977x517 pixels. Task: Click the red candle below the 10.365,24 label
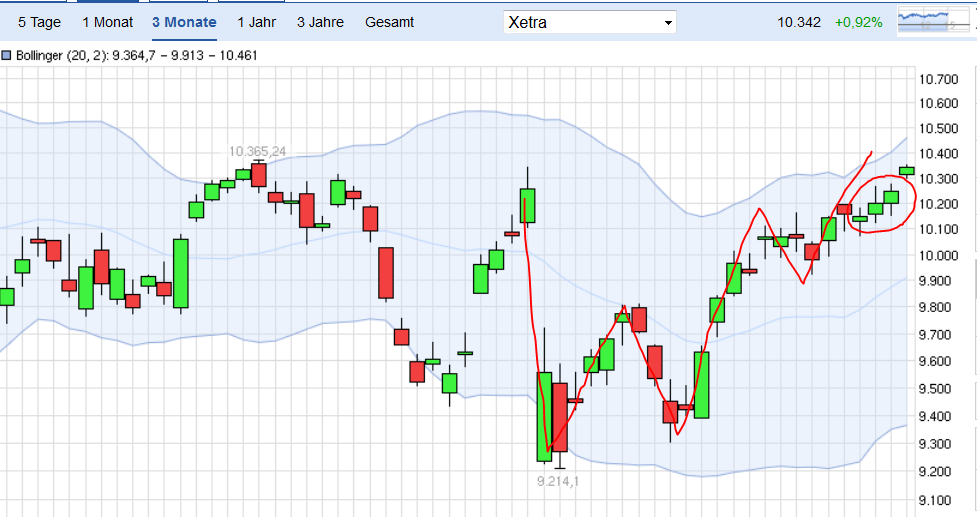[259, 175]
